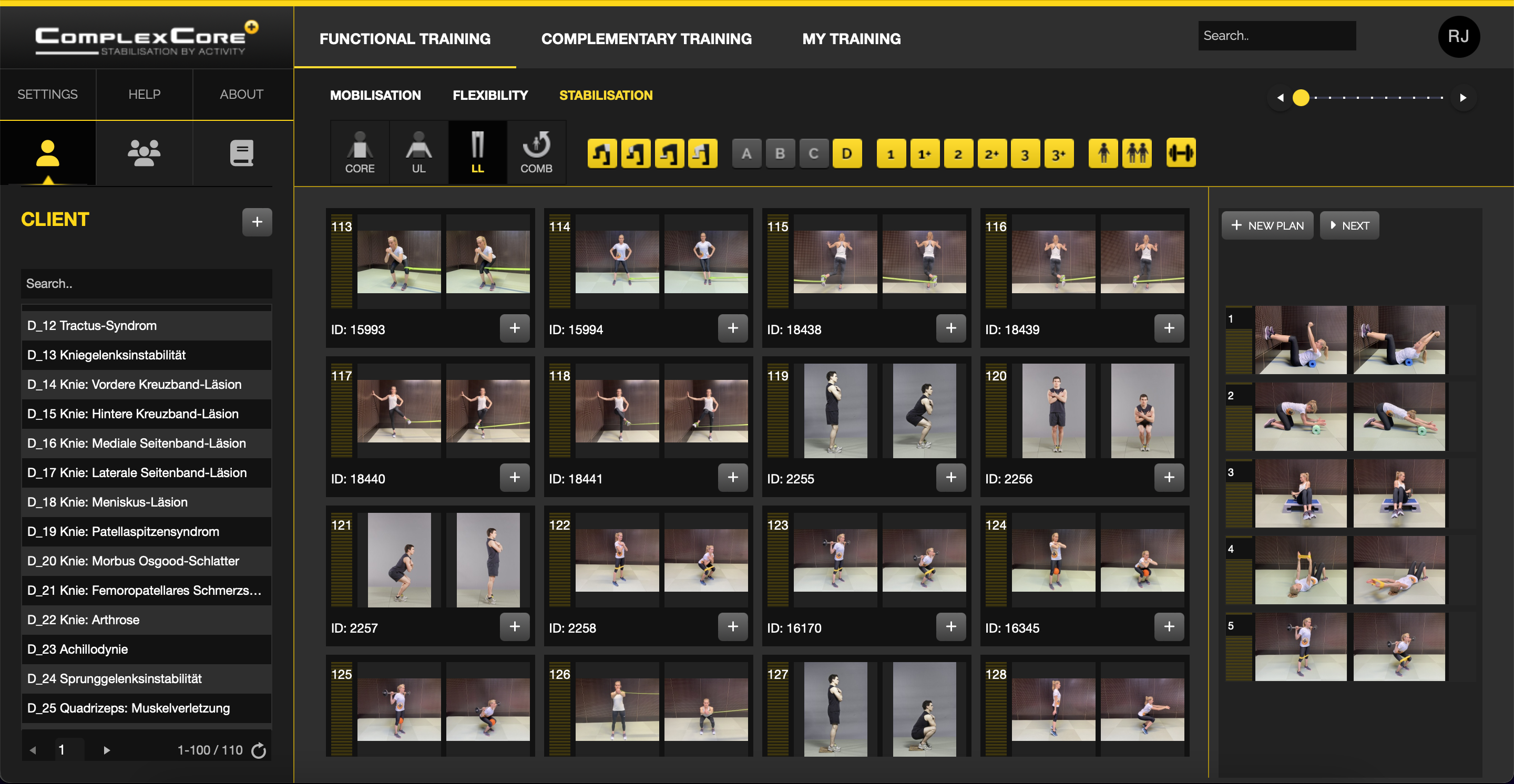This screenshot has height=784, width=1514.
Task: Add exercise ID 18439 to plan
Action: point(1169,328)
